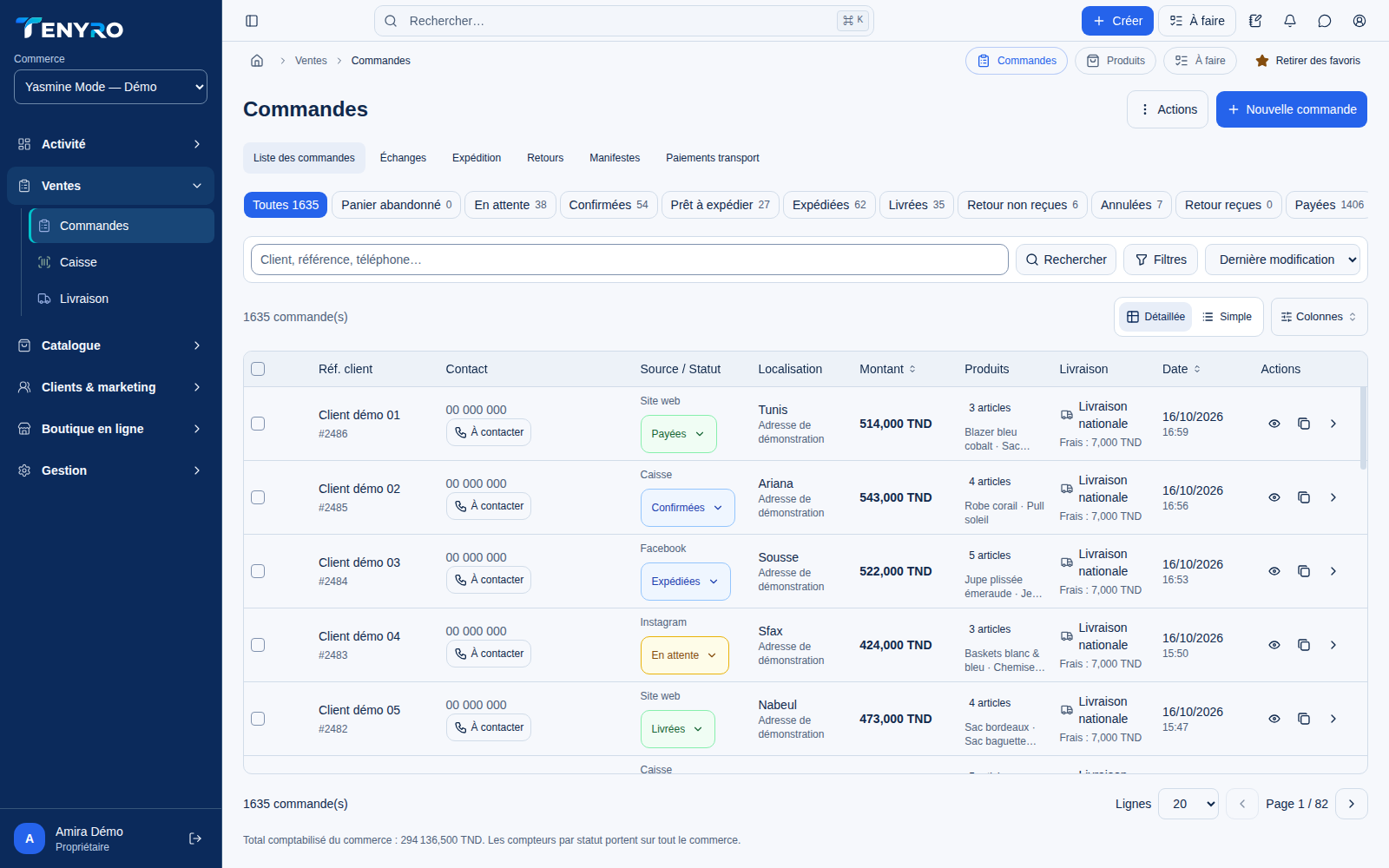
Task: Open Livraison in the sidebar
Action: point(122,299)
